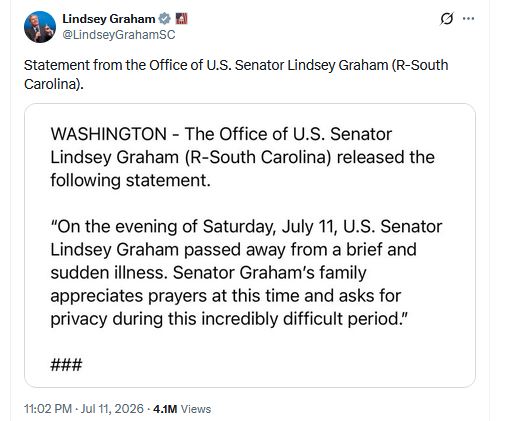Click the 11:02 PM timestamp
505x421 pixels.
pos(48,409)
